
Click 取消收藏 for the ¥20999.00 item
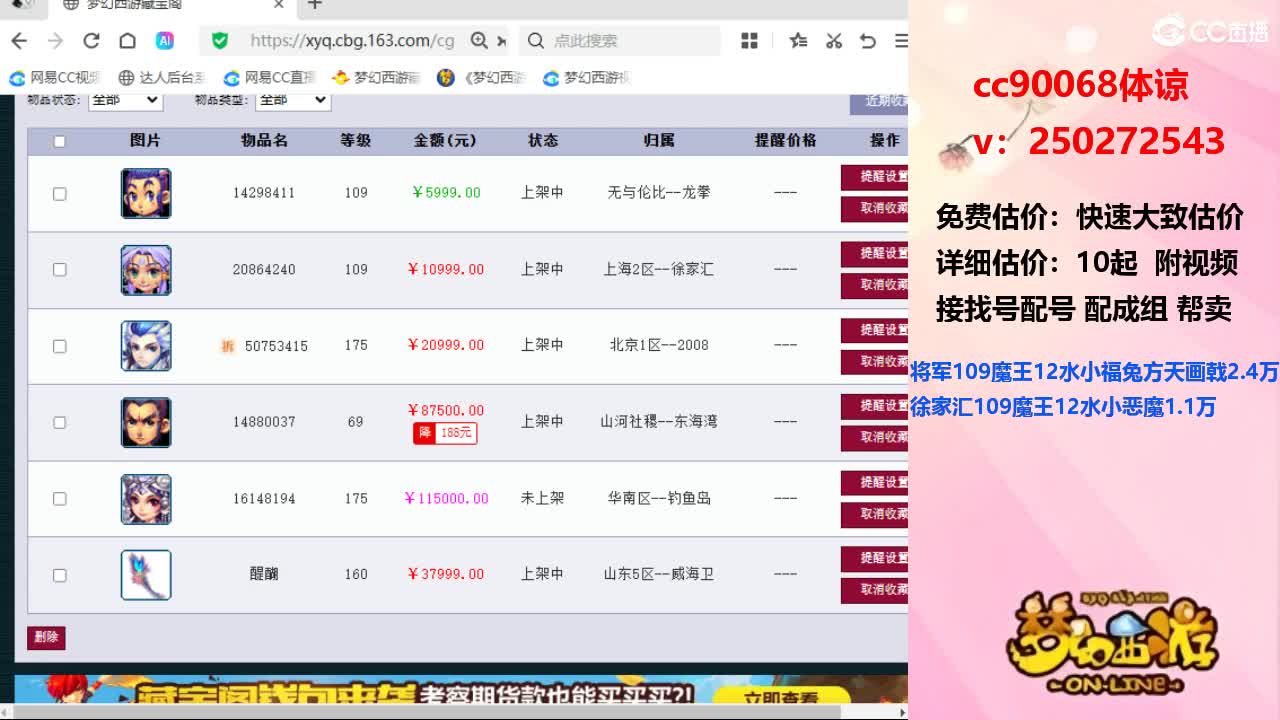coord(875,362)
